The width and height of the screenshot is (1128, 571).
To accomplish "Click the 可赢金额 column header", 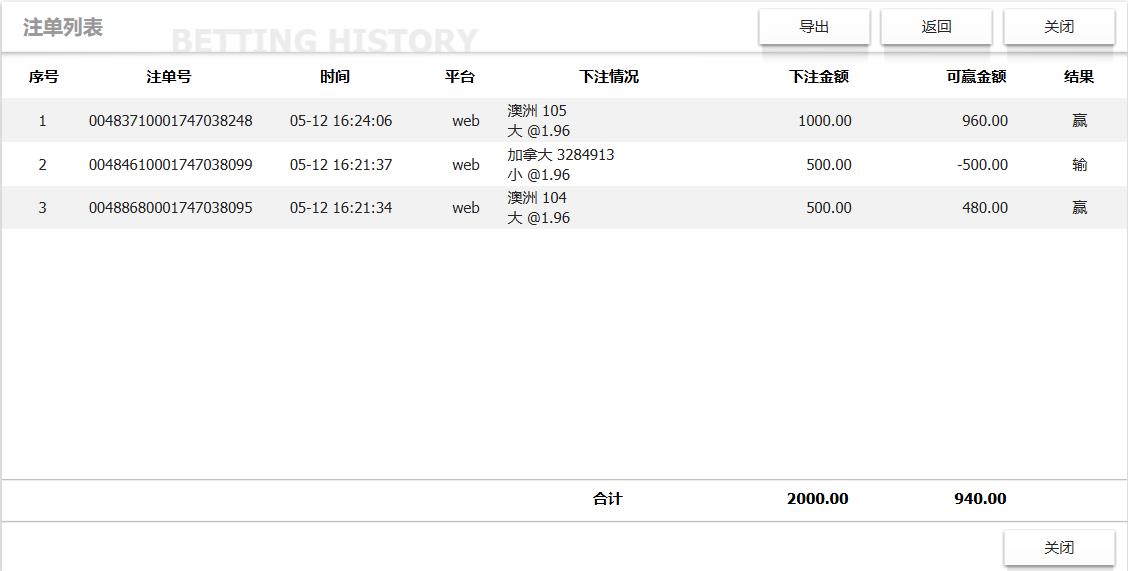I will (x=976, y=77).
